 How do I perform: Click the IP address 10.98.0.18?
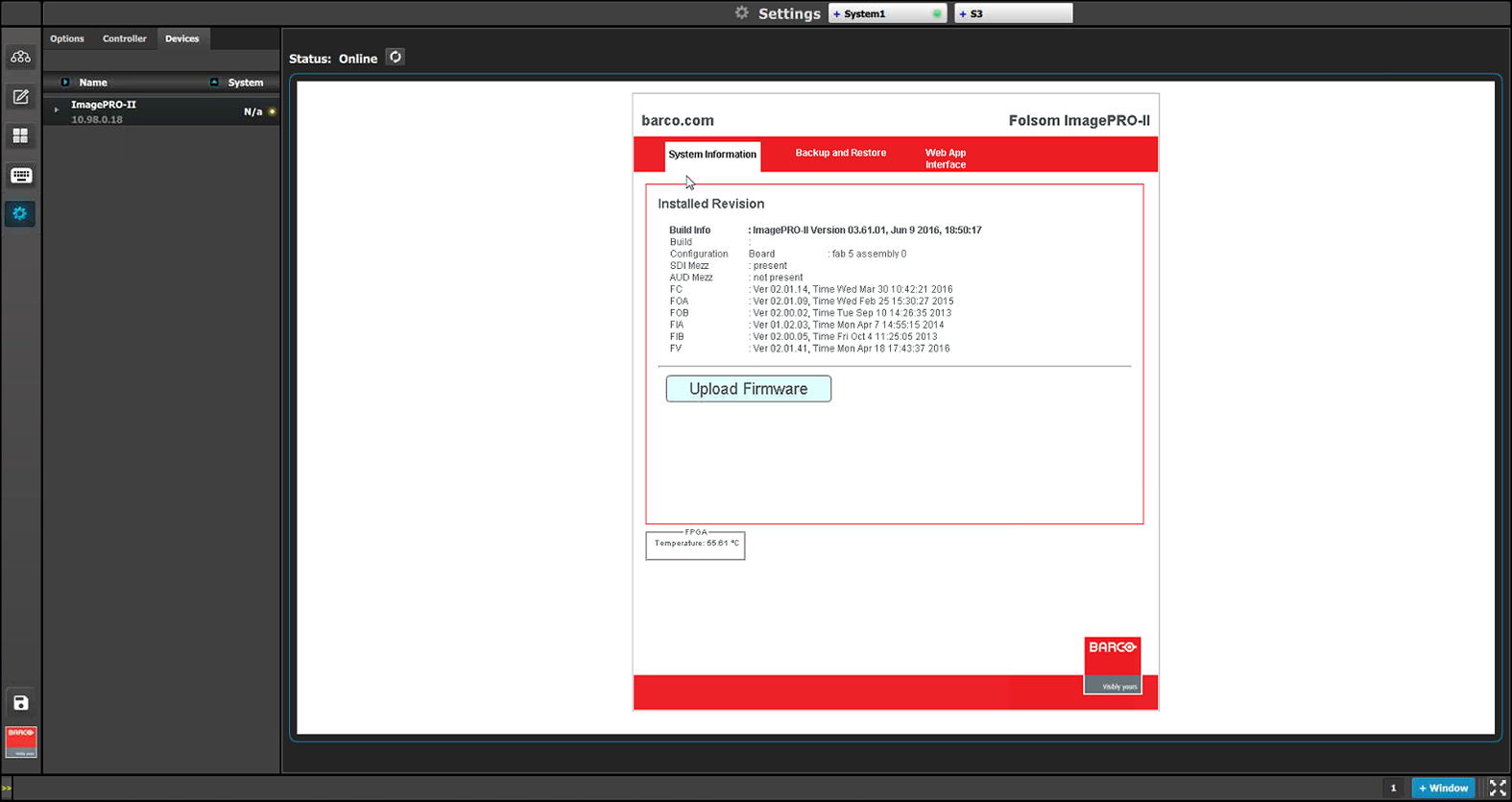pos(97,120)
